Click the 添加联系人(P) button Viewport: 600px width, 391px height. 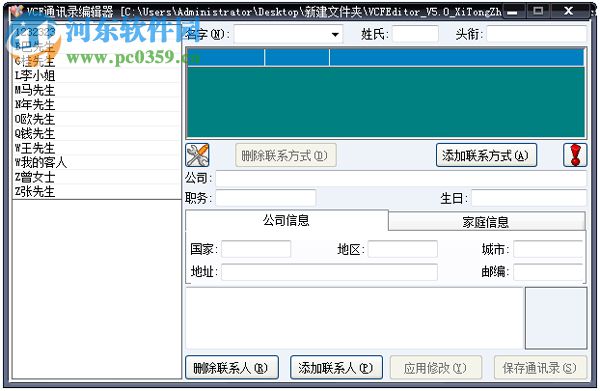point(336,368)
